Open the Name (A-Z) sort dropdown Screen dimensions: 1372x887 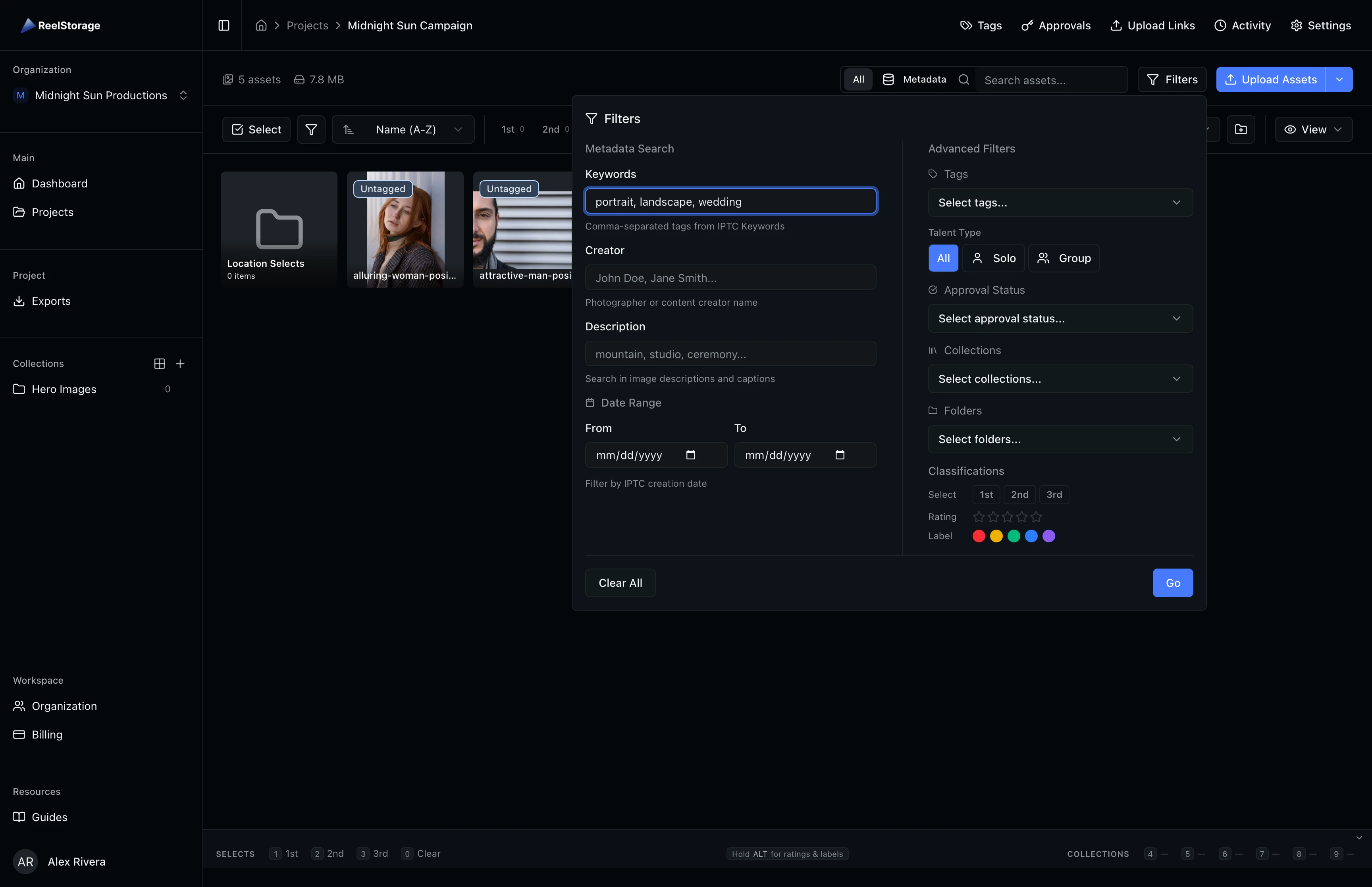click(403, 129)
